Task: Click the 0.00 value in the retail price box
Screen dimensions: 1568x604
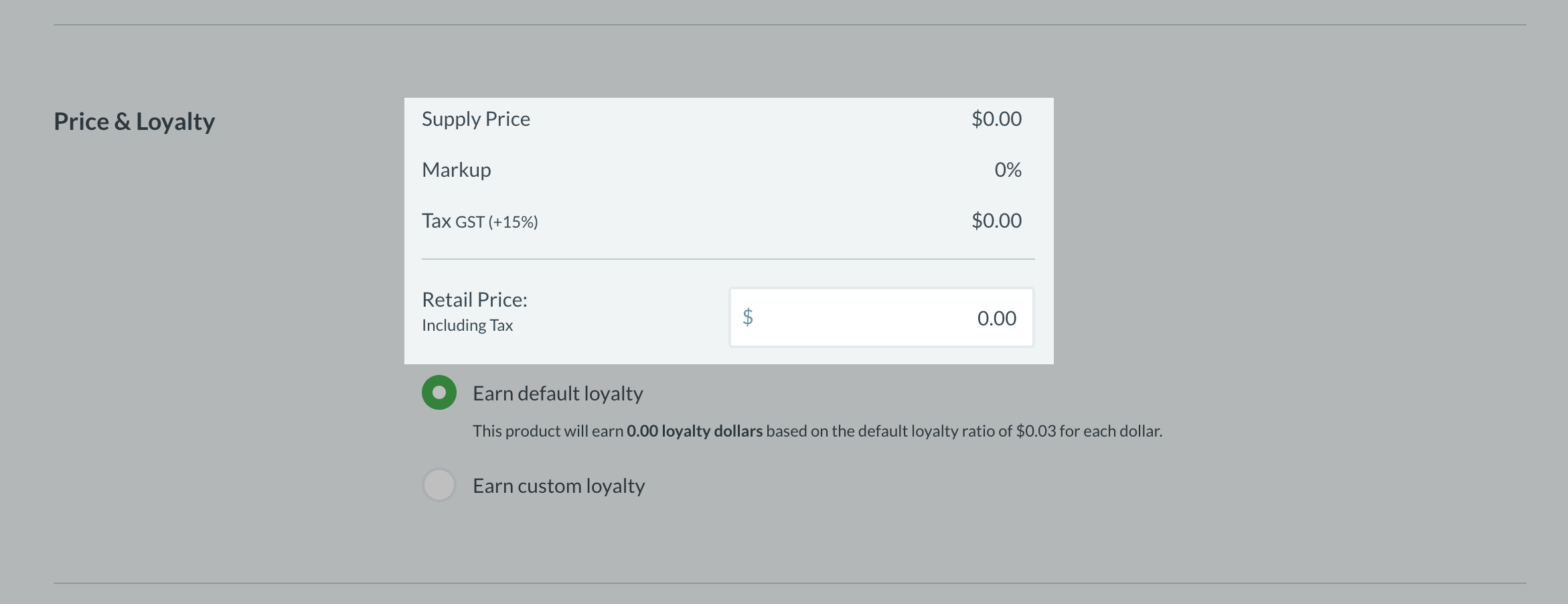Action: coord(996,318)
